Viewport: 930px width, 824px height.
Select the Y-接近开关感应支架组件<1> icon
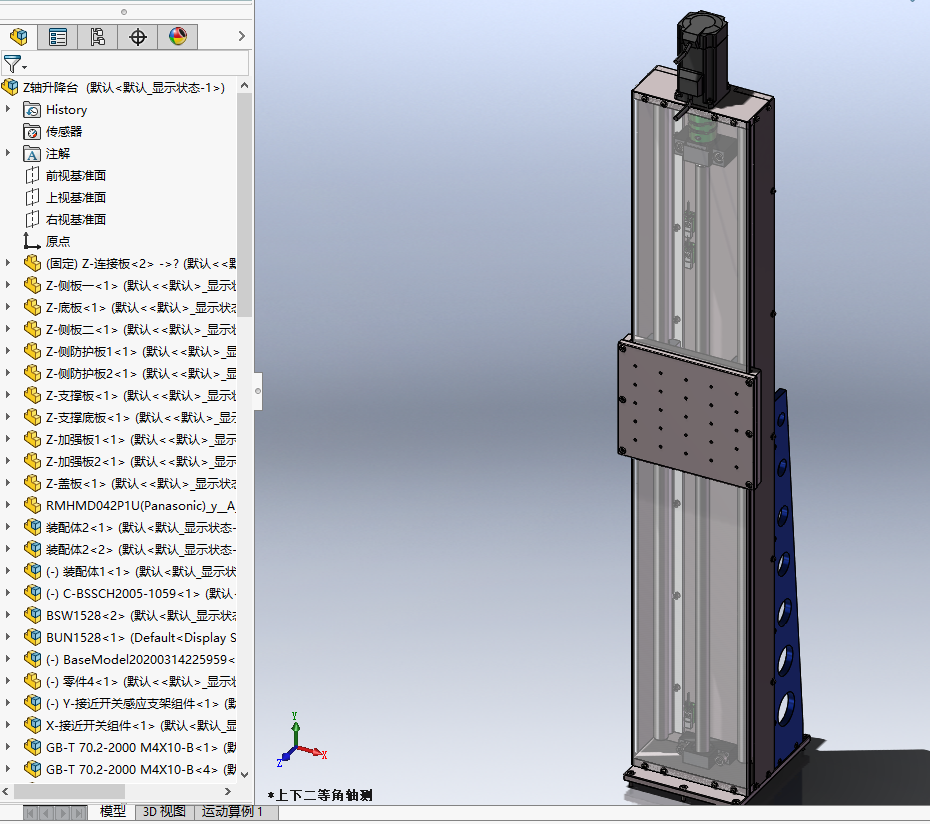pyautogui.click(x=32, y=702)
